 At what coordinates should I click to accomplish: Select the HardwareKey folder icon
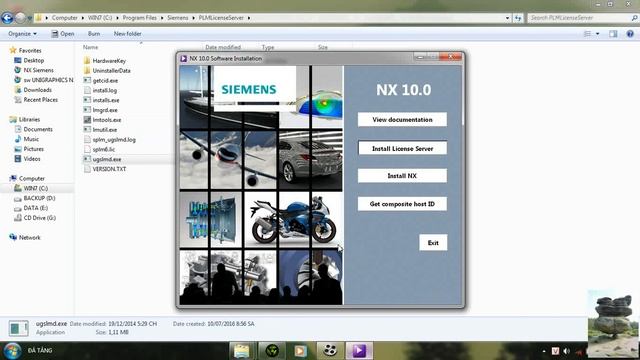(x=87, y=60)
